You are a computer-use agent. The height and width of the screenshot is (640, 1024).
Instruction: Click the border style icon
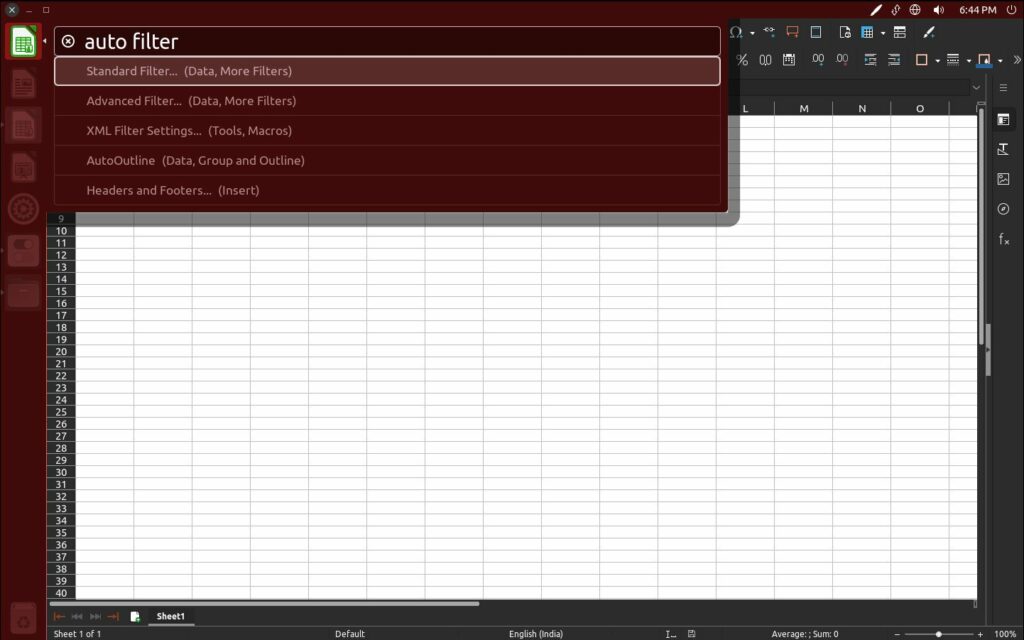click(x=953, y=60)
